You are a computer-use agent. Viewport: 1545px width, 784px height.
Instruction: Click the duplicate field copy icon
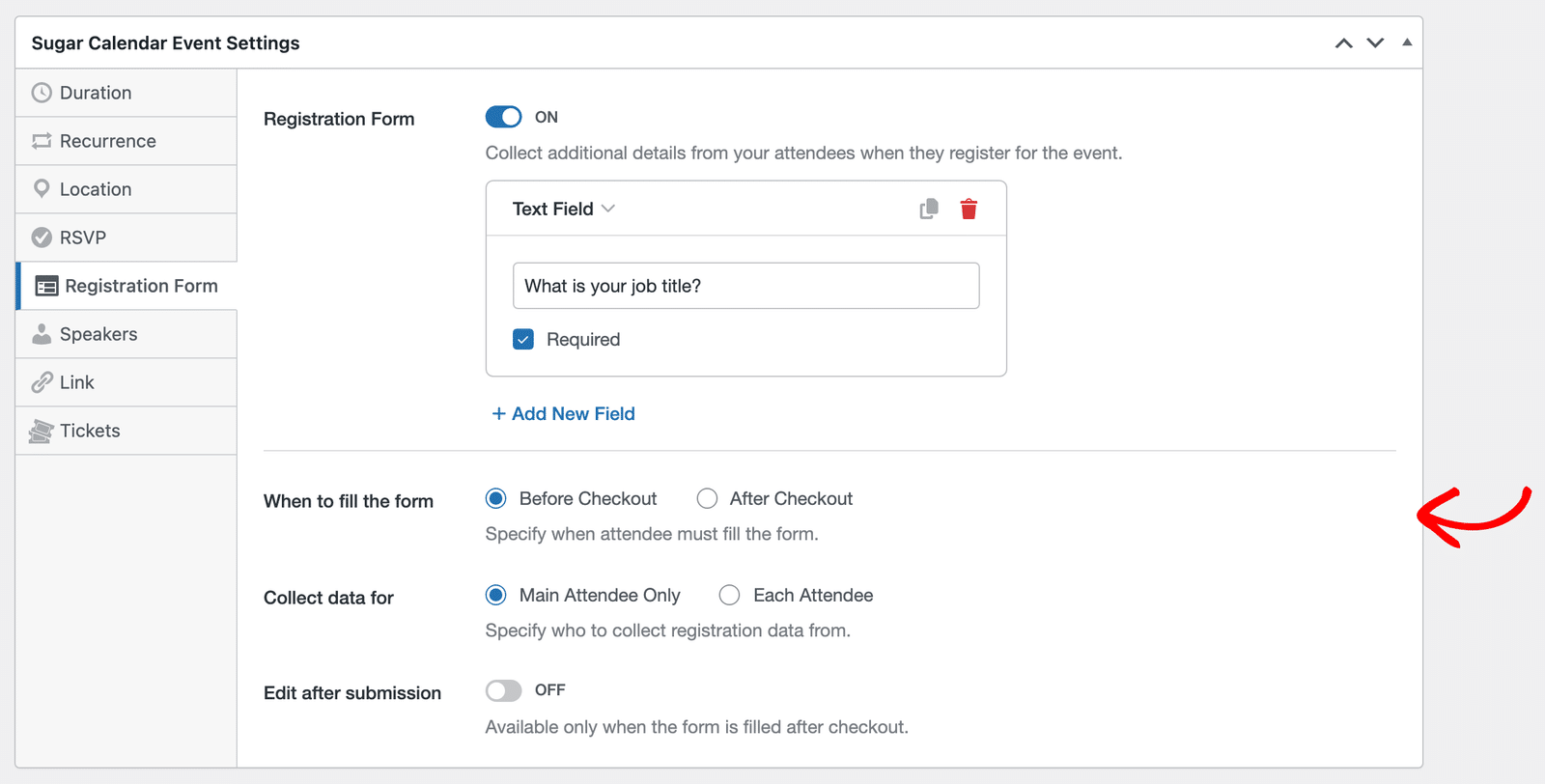click(x=929, y=209)
